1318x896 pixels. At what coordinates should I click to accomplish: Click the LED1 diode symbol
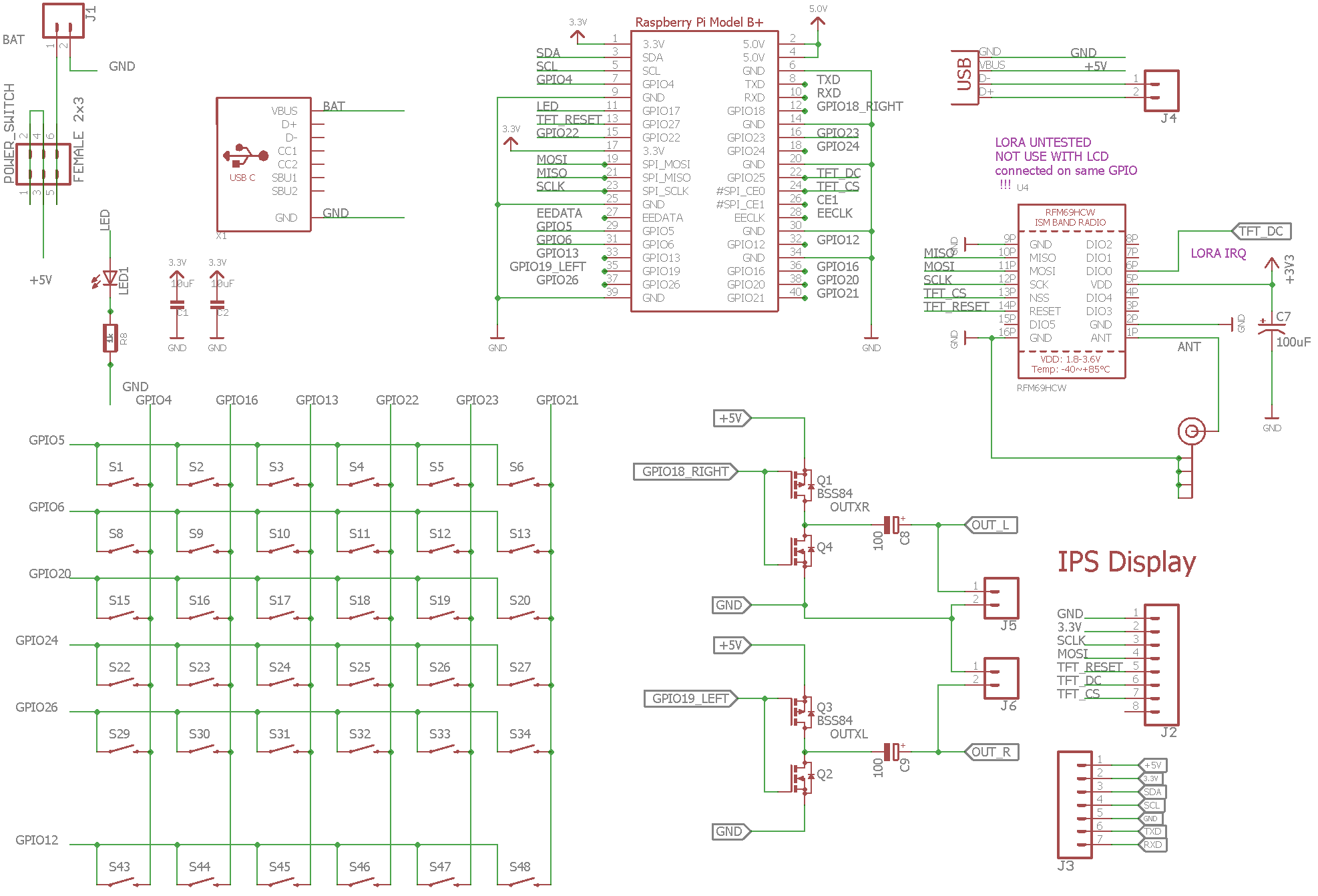[109, 277]
